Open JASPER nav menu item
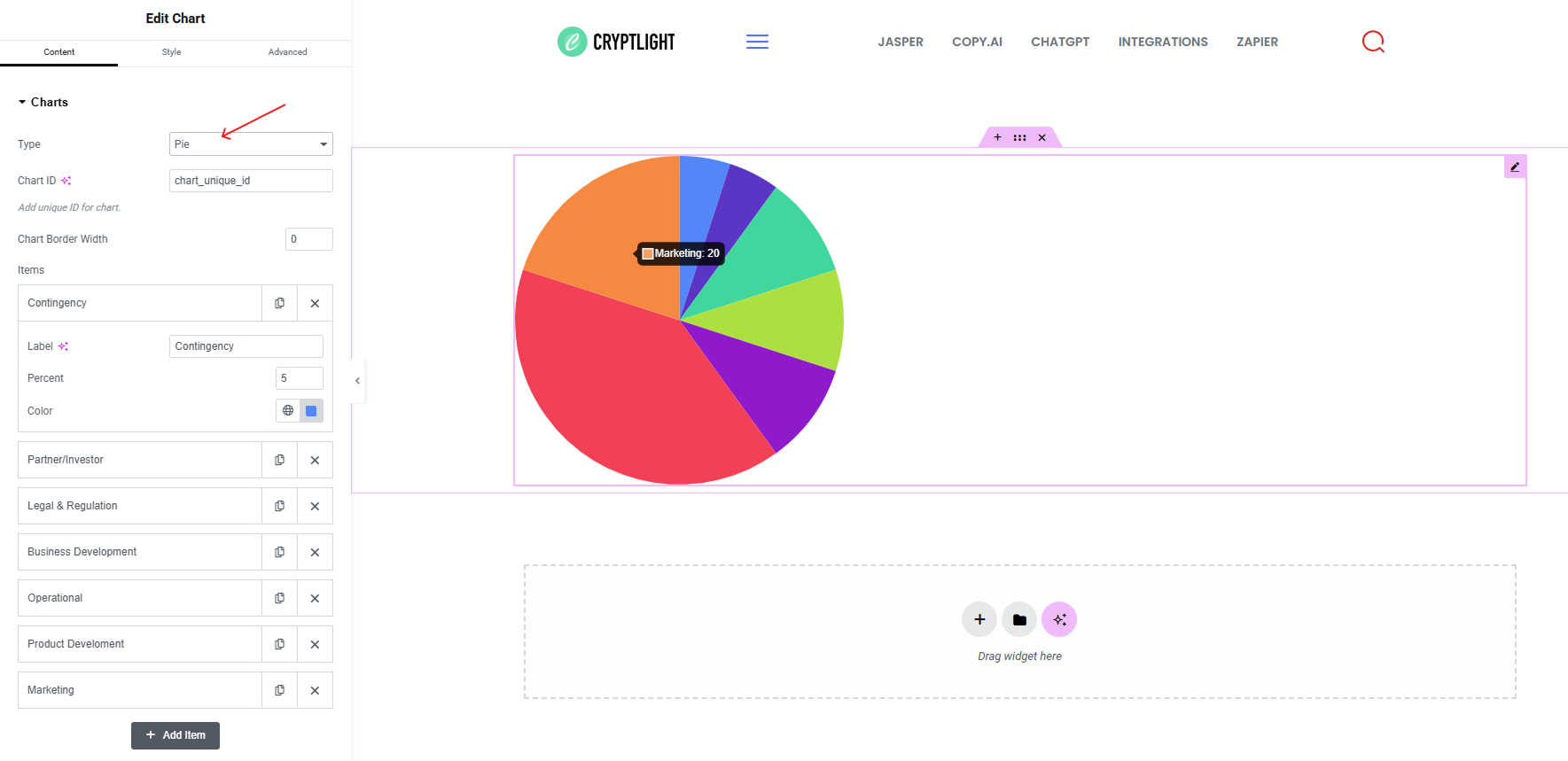Viewport: 1568px width, 761px height. click(x=901, y=42)
